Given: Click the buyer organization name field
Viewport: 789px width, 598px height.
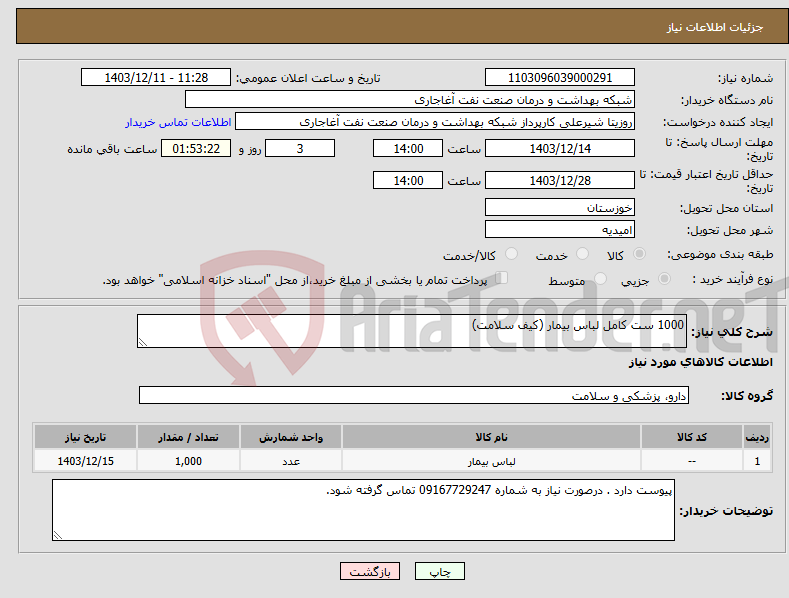Looking at the screenshot, I should click(x=410, y=100).
